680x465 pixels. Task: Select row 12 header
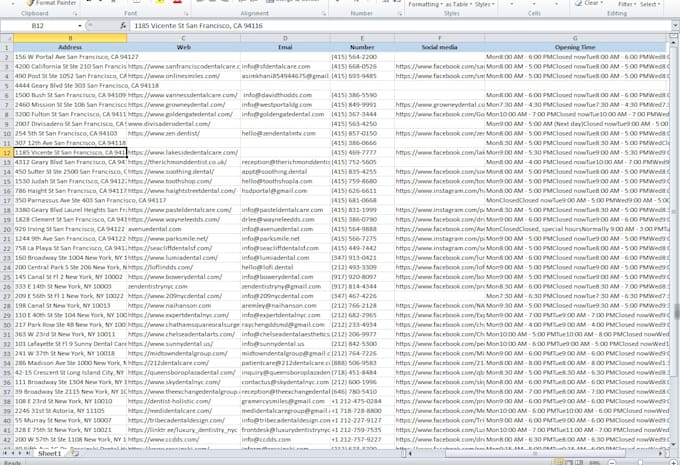[7, 153]
